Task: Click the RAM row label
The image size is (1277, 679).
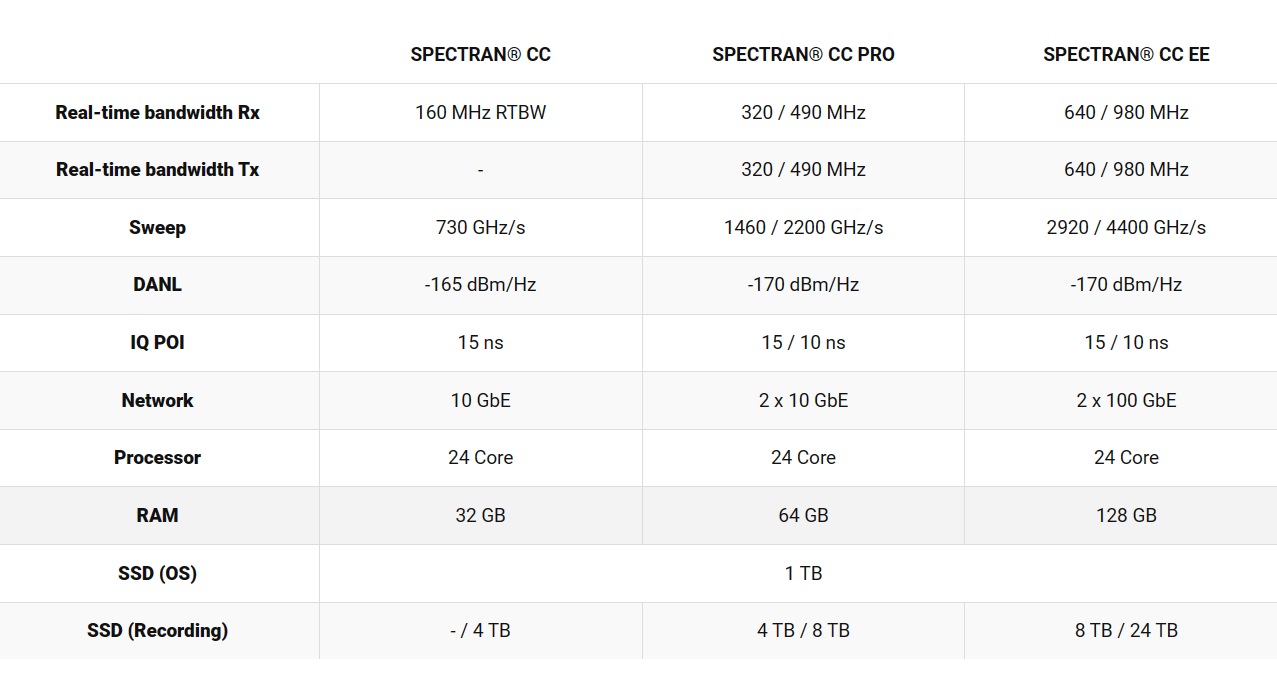Action: click(x=157, y=516)
